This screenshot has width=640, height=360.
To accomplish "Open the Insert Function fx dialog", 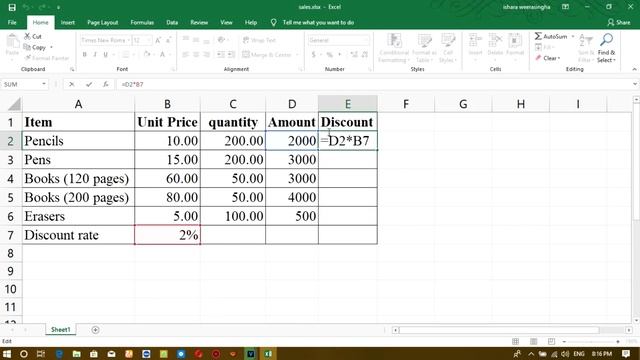I will (x=106, y=84).
